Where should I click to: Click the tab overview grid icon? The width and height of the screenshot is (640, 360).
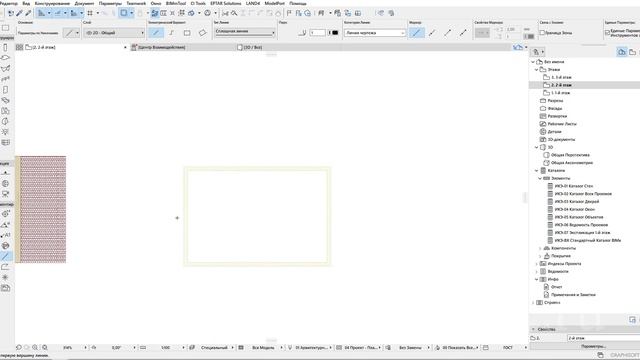click(19, 47)
